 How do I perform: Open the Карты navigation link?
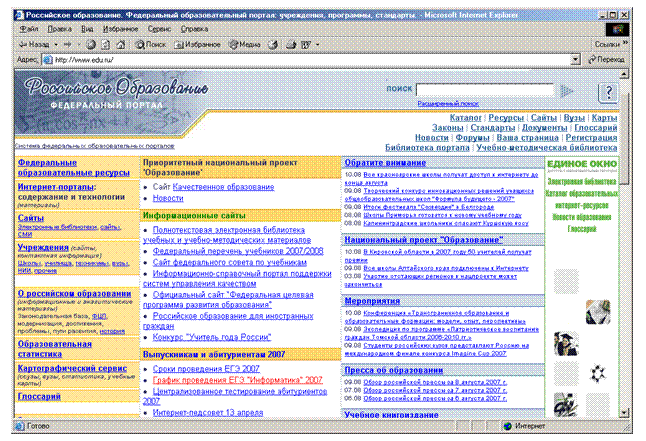coord(604,118)
